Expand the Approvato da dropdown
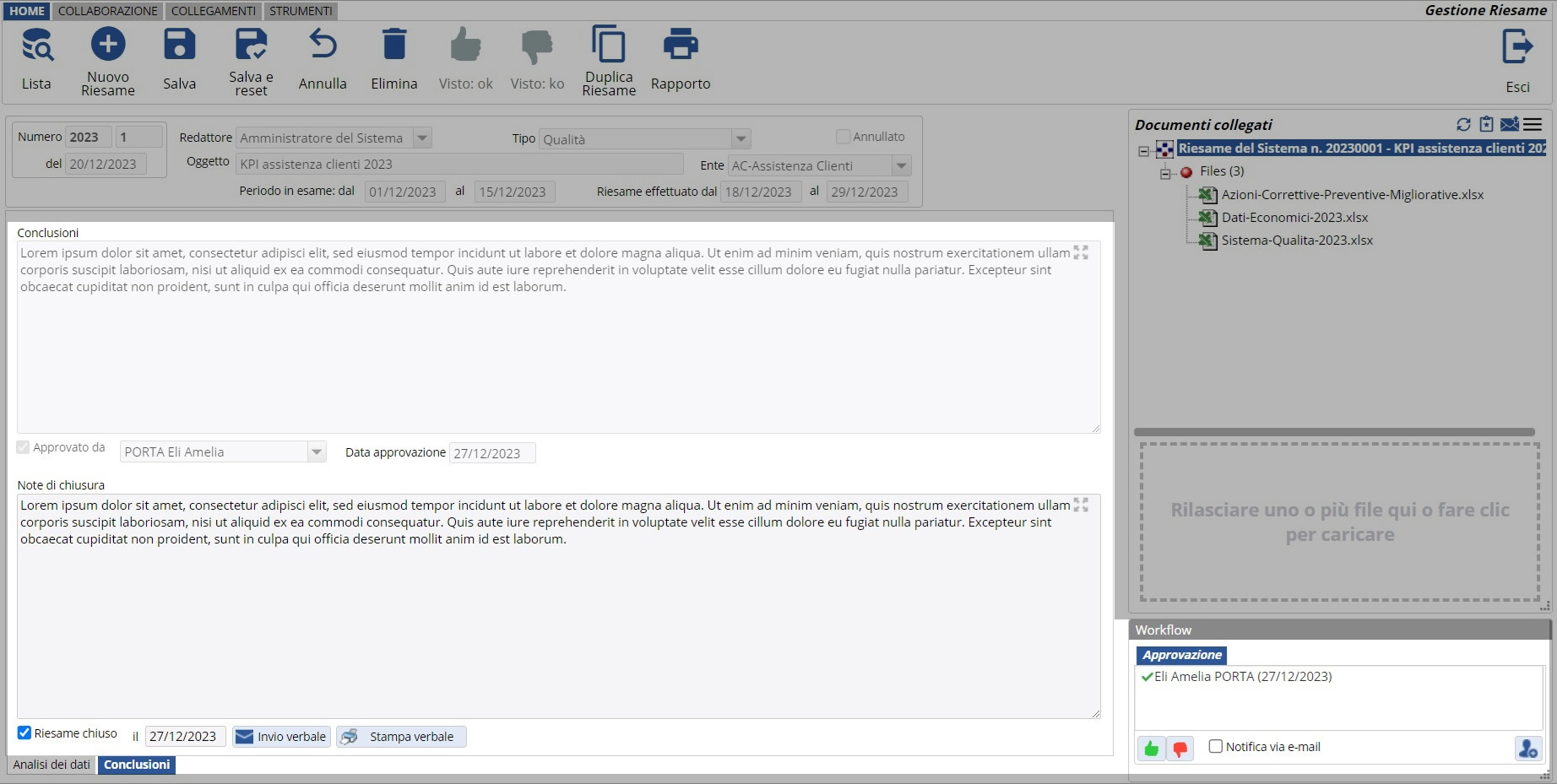This screenshot has height=784, width=1557. [x=317, y=452]
